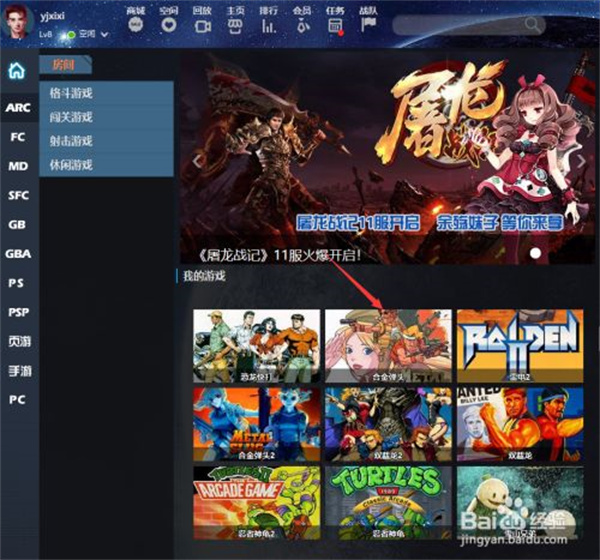Choose 闯关游戏 adventure games category
The image size is (600, 560).
(x=106, y=117)
